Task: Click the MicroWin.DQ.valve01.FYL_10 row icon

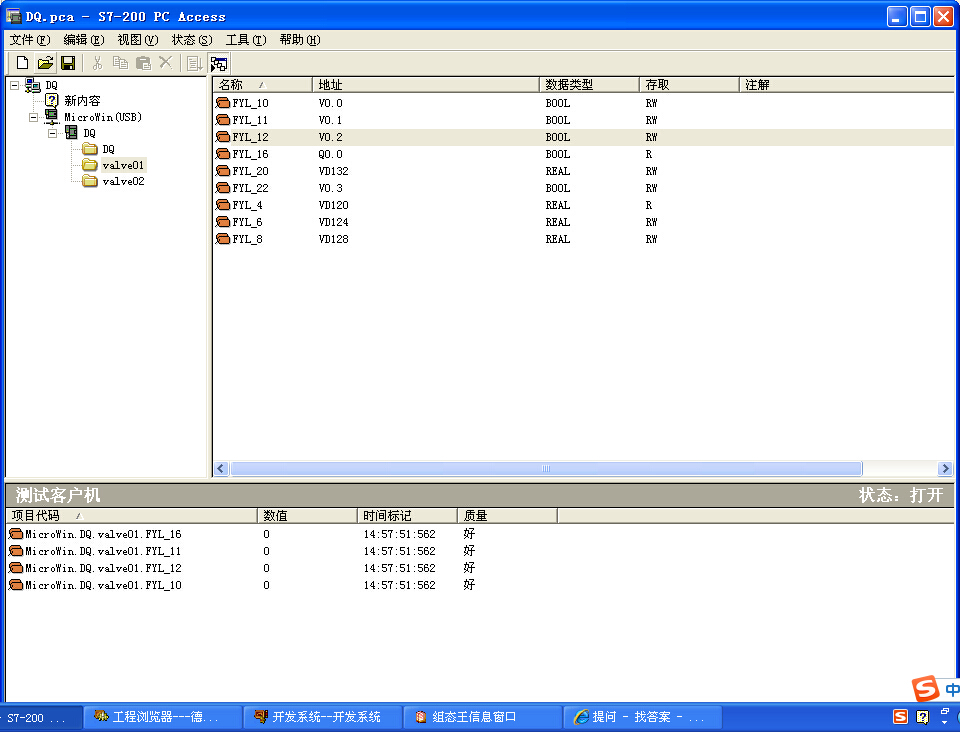Action: pos(16,586)
